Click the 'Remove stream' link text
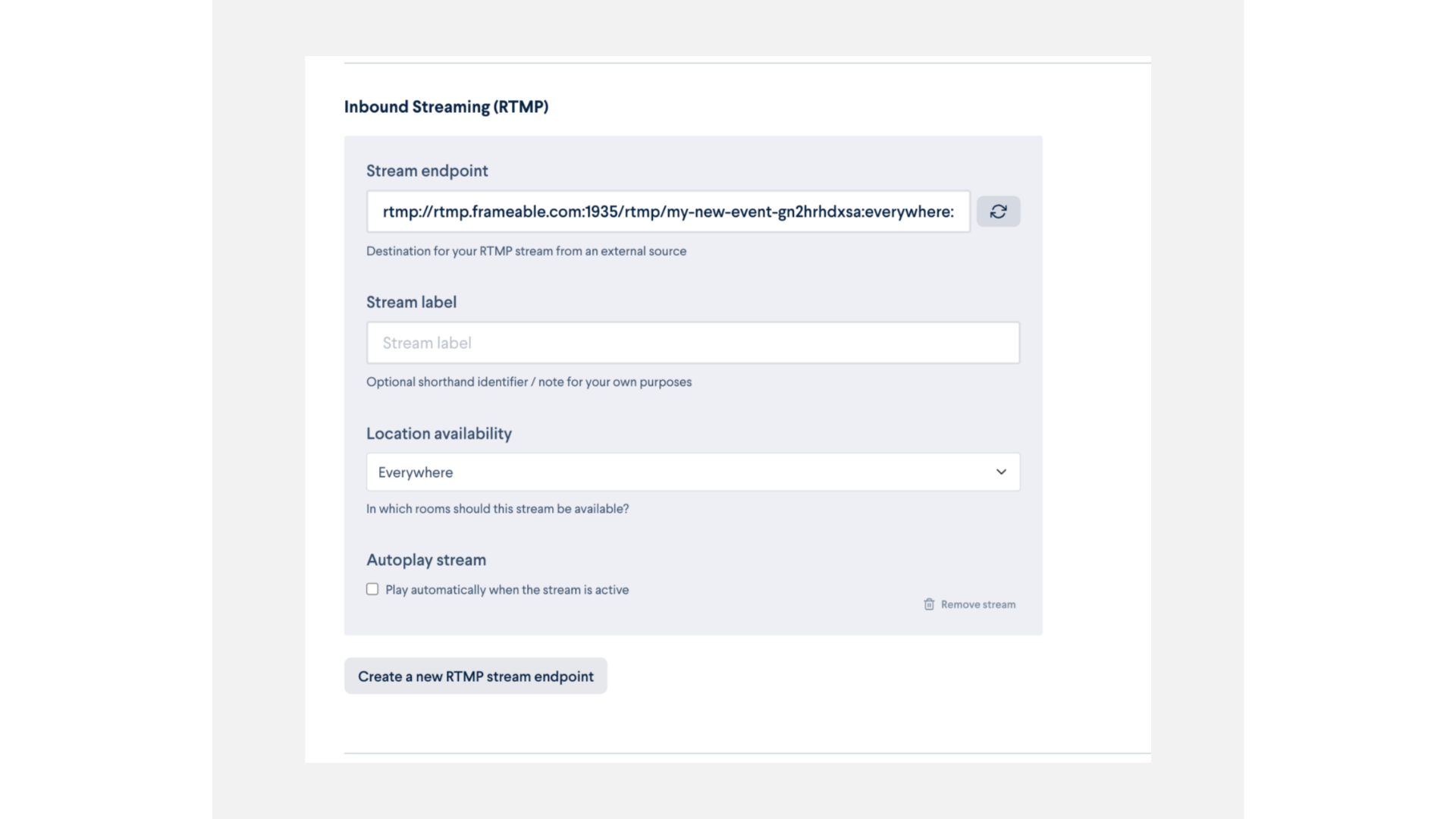 coord(978,604)
